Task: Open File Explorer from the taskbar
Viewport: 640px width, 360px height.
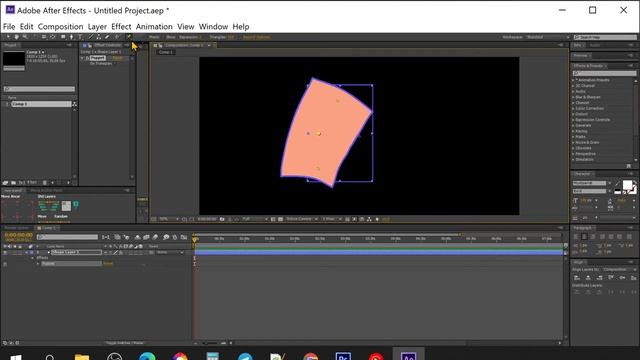Action: coord(82,356)
